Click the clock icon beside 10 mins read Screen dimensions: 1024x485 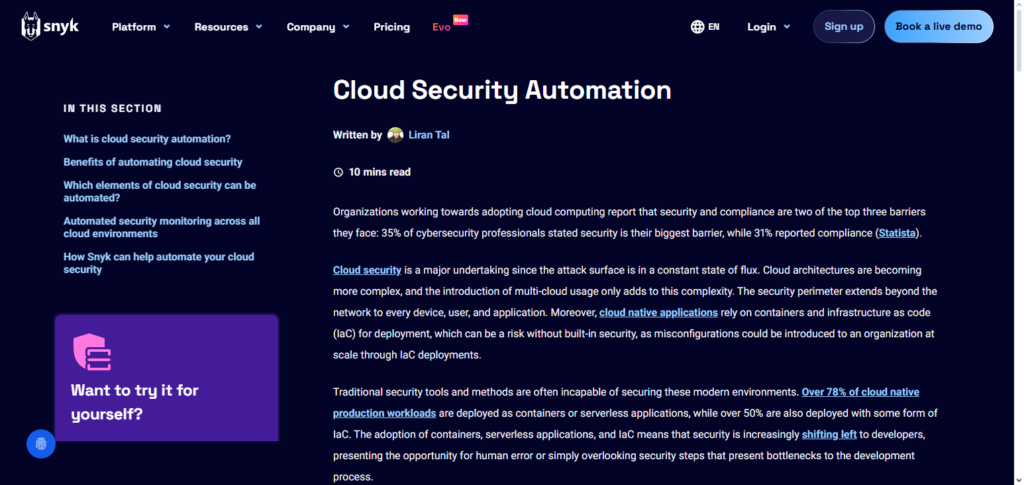(x=338, y=172)
